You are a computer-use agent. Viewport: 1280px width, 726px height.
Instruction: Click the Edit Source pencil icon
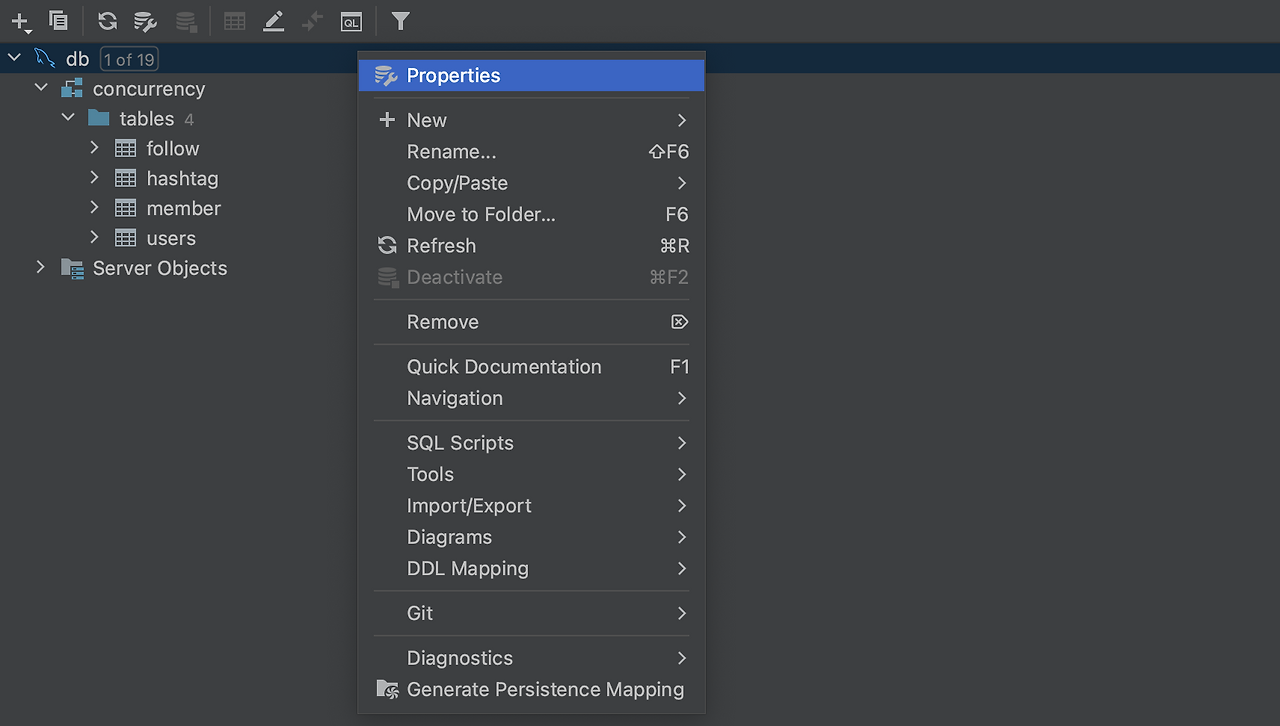(x=273, y=21)
